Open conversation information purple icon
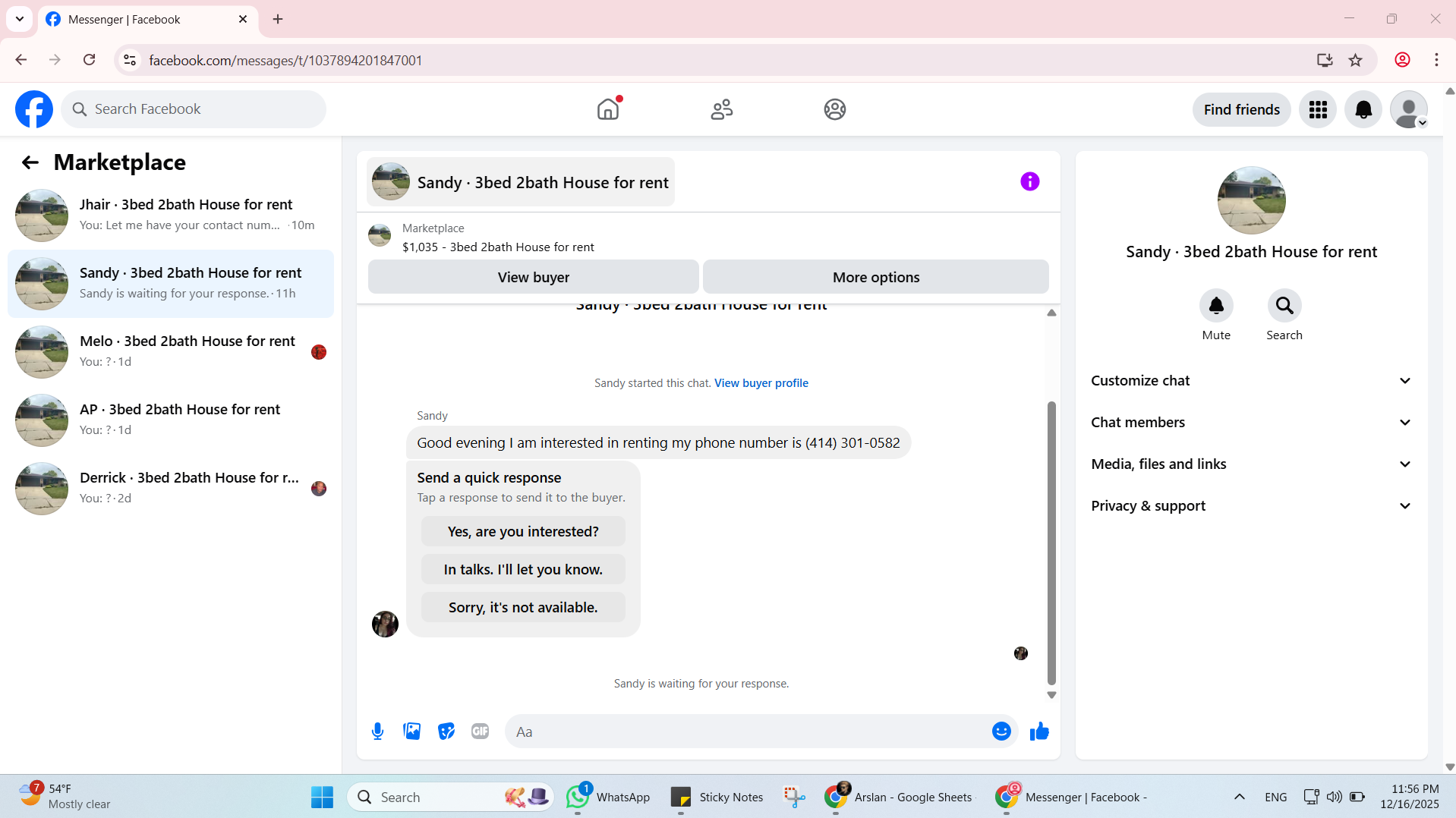The image size is (1456, 818). coord(1030,181)
